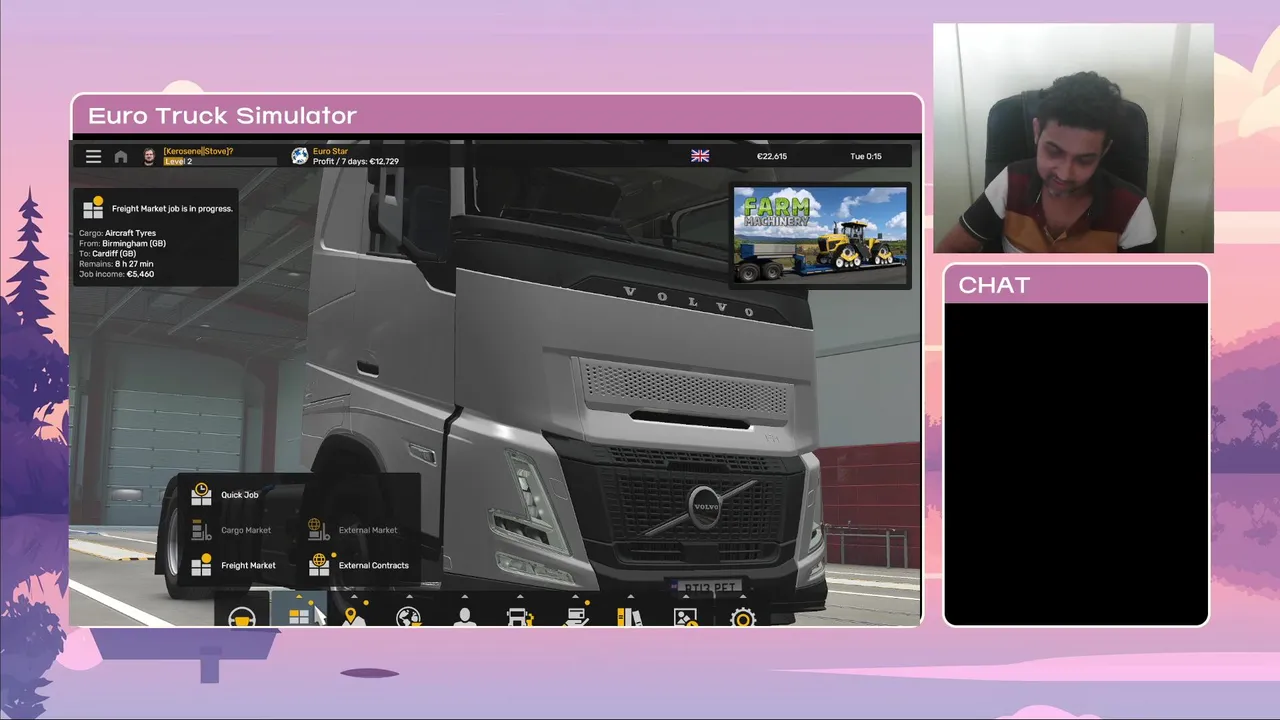Click the External Contracts globe icon
1280x720 pixels.
pyautogui.click(x=319, y=564)
